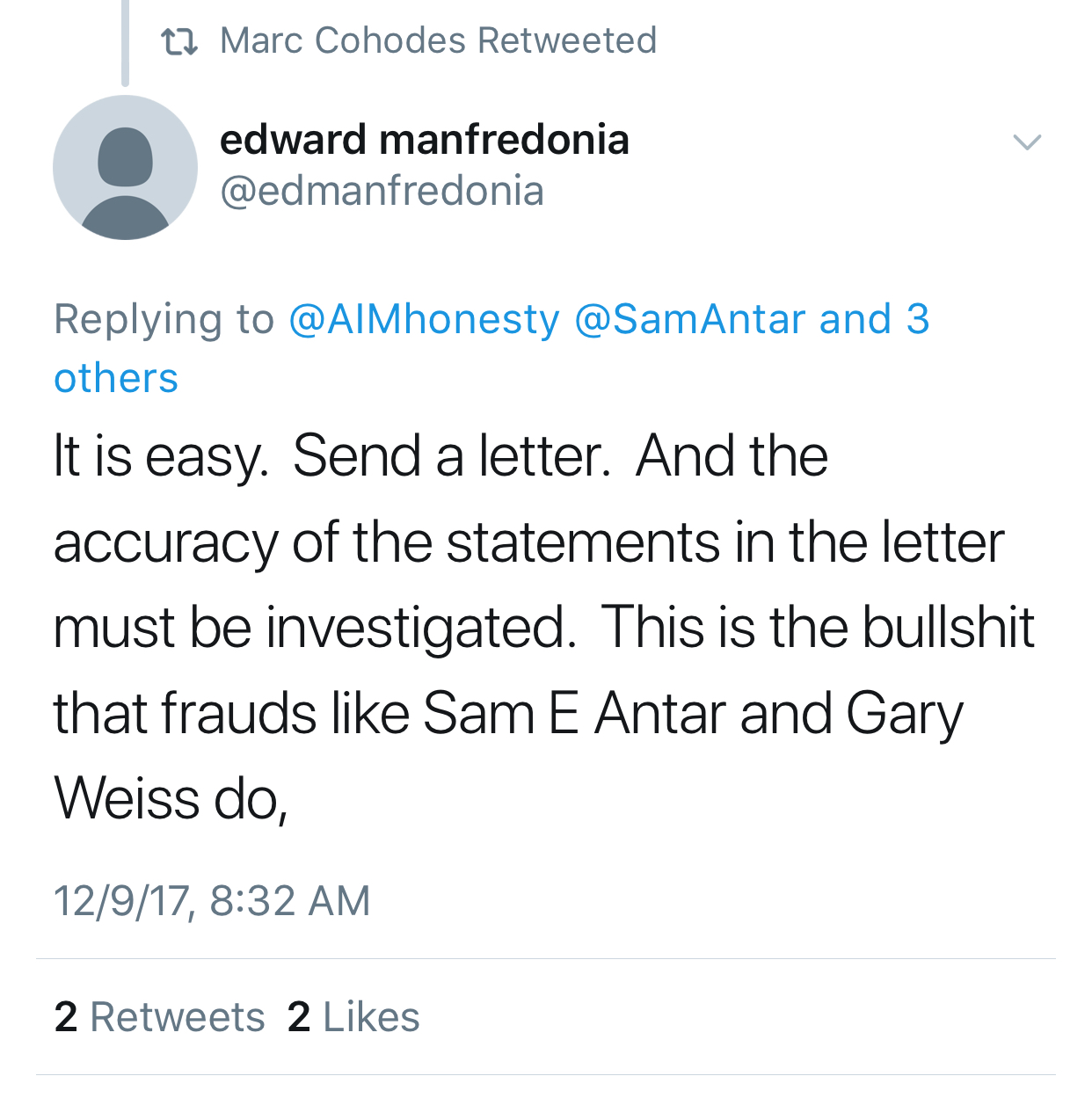Open the @AIMhonesty mention
The image size is (1092, 1098).
coord(424,319)
